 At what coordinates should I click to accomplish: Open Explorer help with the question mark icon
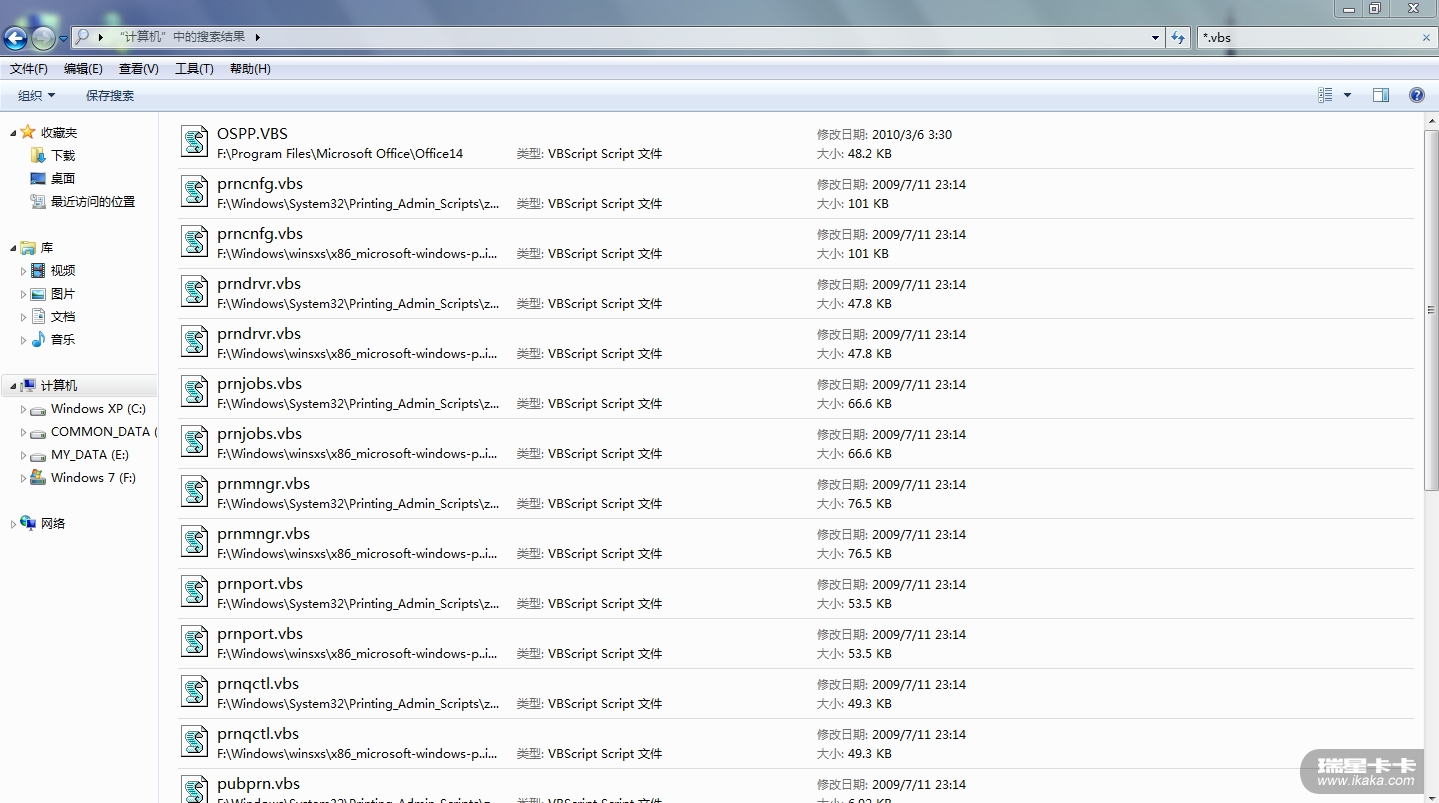coord(1416,95)
